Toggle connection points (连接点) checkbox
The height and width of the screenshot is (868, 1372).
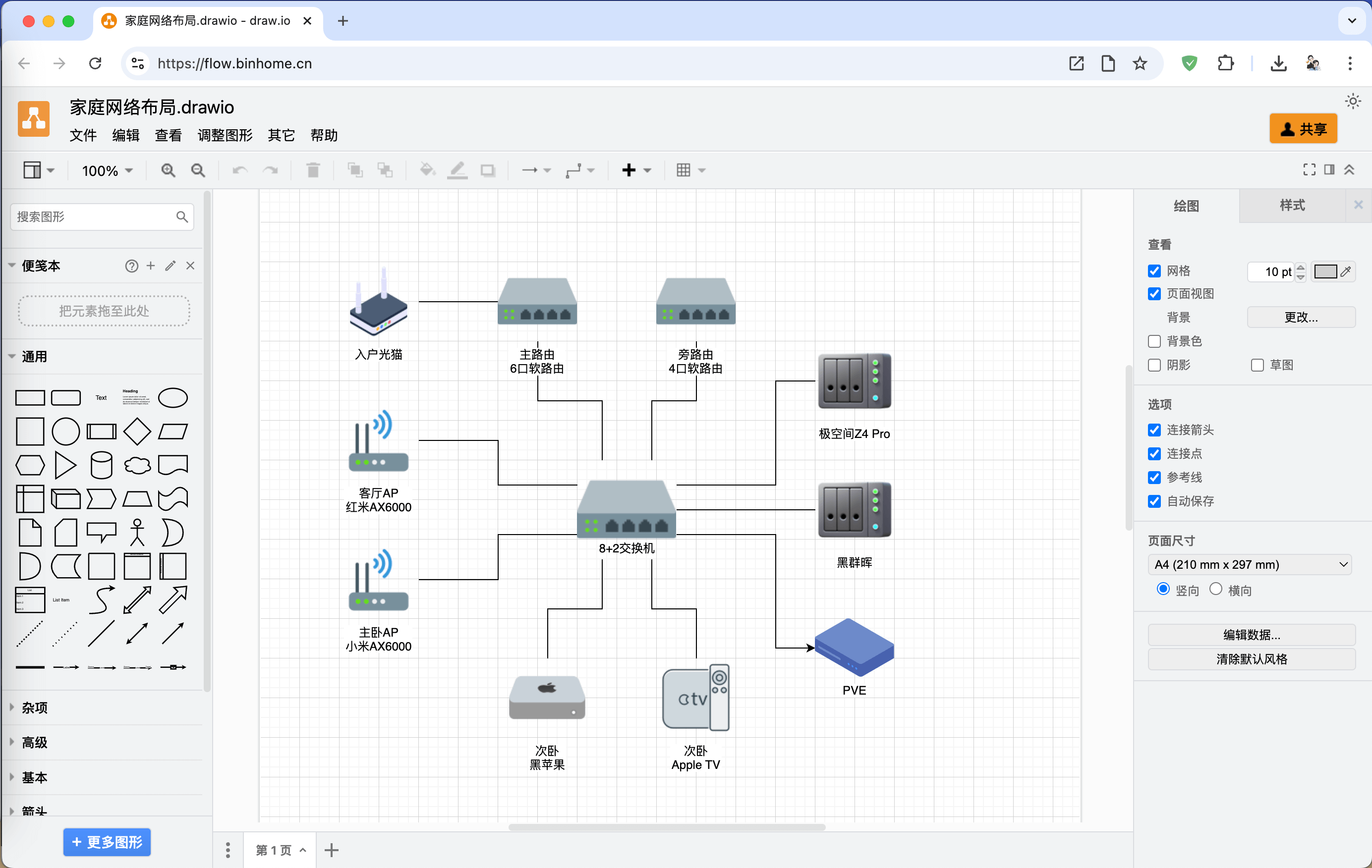point(1154,454)
